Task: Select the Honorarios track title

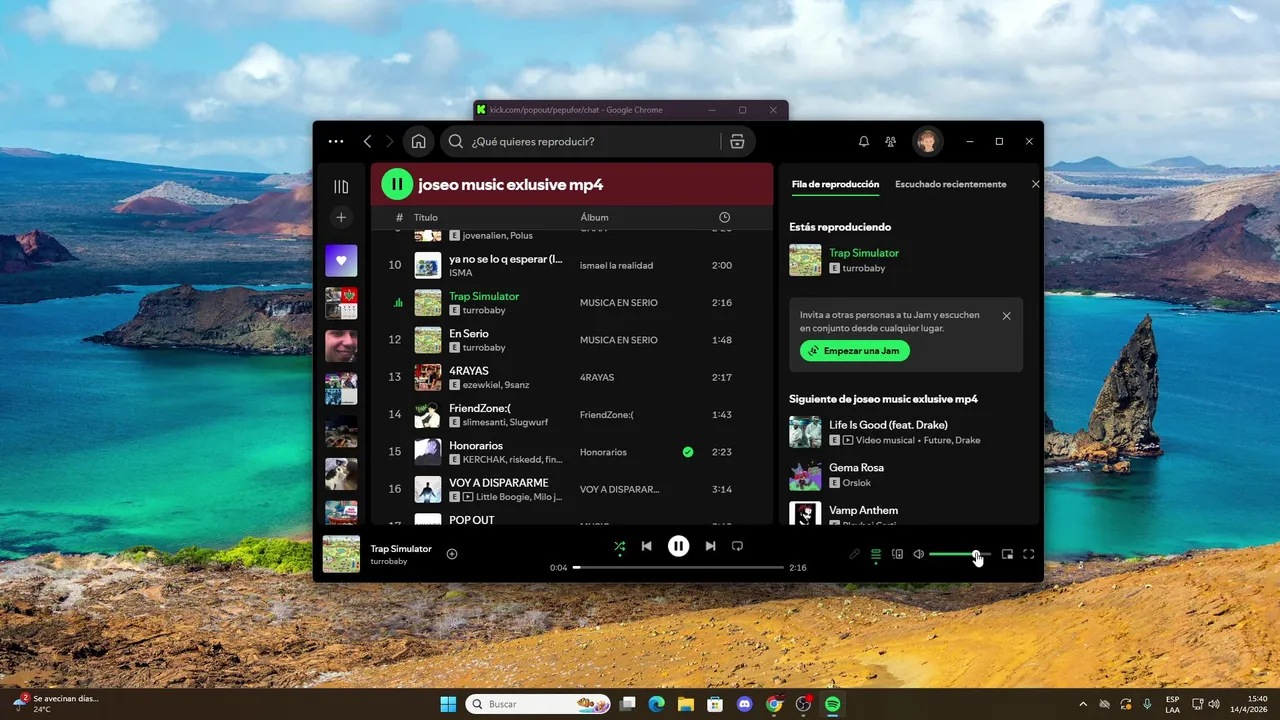Action: point(476,446)
